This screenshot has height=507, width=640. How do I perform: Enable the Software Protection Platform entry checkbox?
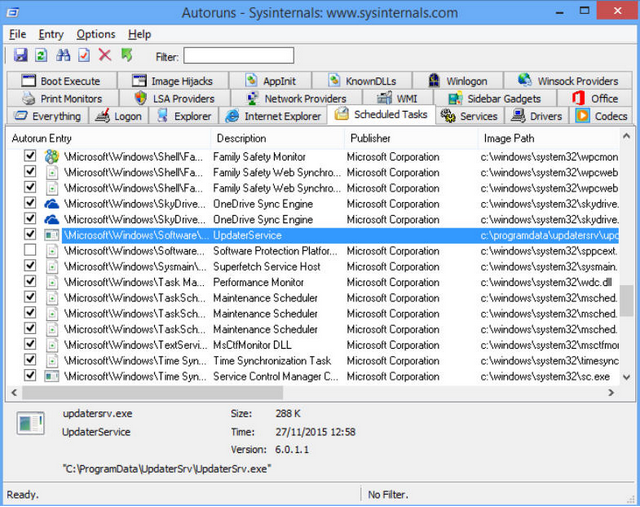click(30, 250)
